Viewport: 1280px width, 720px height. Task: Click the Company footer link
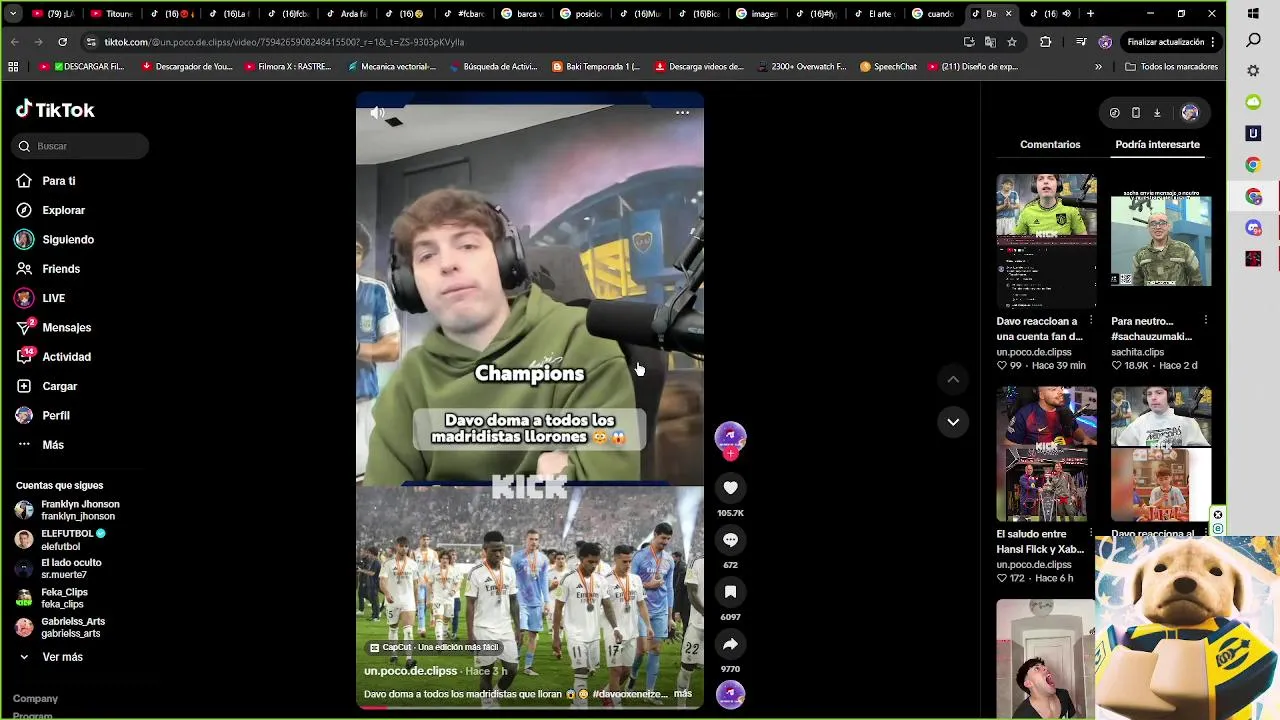(35, 699)
